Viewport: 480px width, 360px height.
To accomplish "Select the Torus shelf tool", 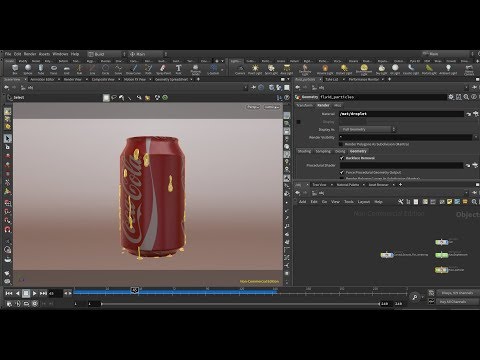I will tap(54, 69).
